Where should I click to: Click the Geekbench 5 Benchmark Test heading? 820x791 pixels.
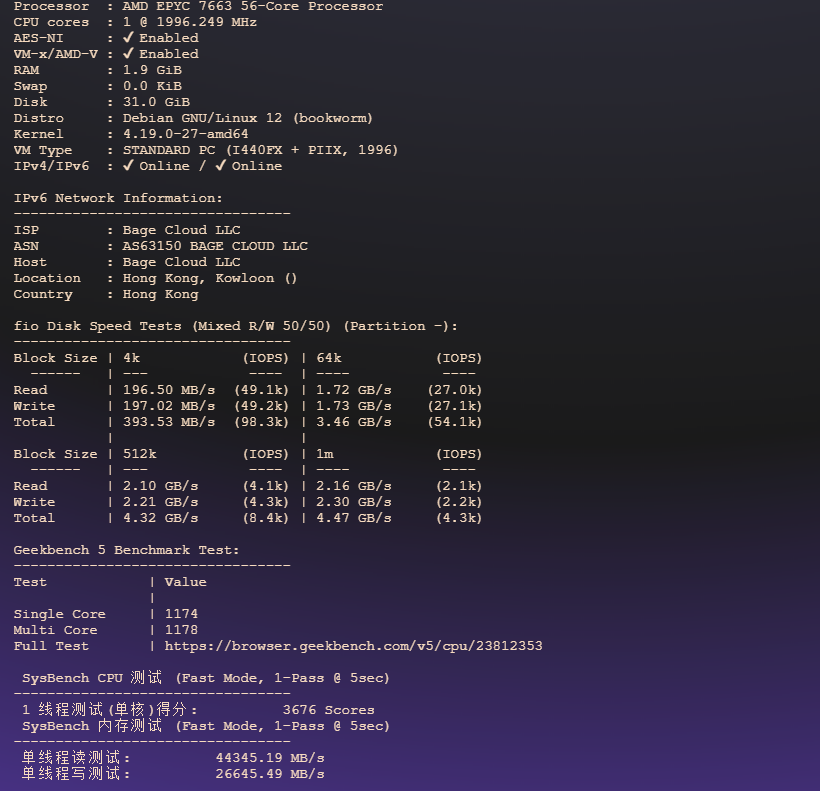(126, 550)
